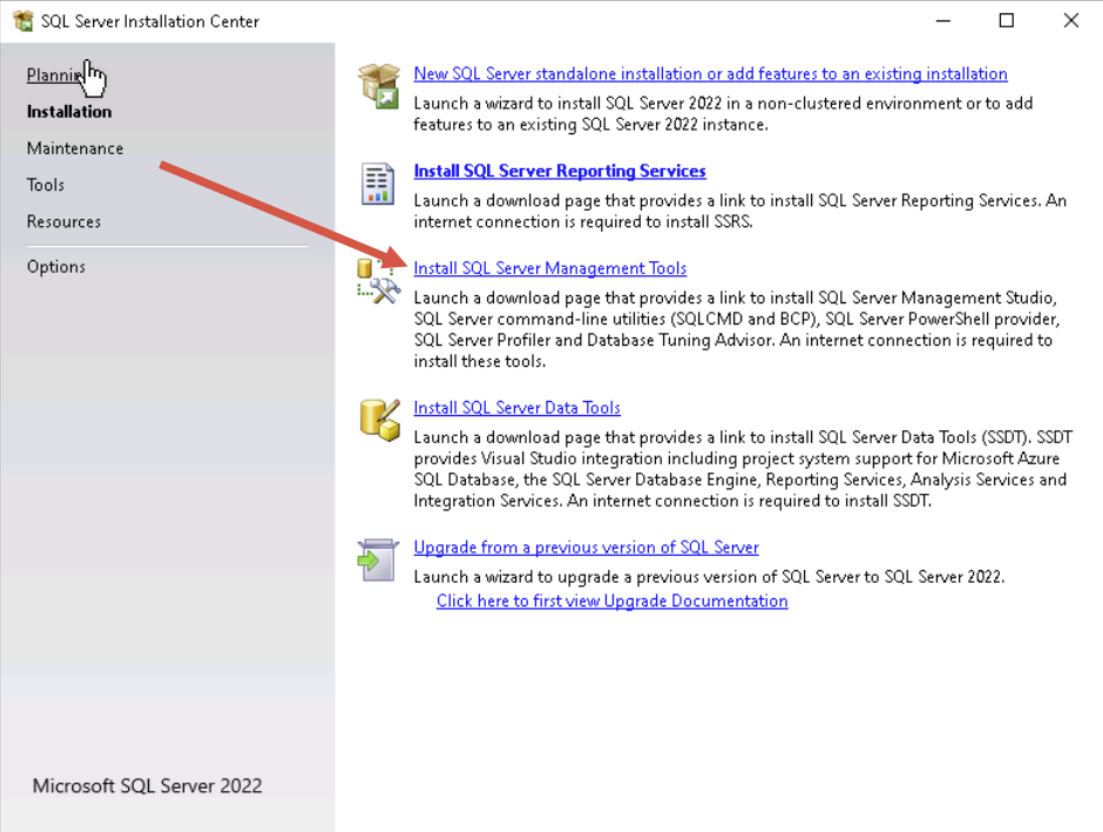Click the Reporting Services document icon
Screen dimensions: 1103x832
(x=378, y=184)
